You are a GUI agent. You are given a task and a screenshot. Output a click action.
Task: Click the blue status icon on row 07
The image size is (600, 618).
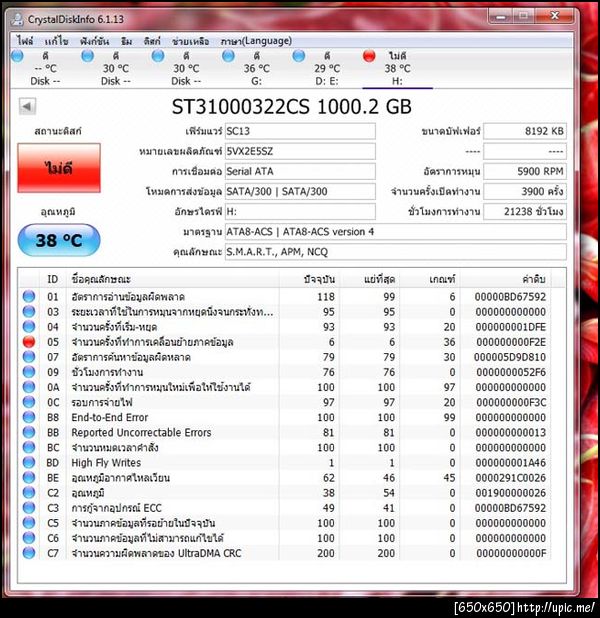point(29,357)
